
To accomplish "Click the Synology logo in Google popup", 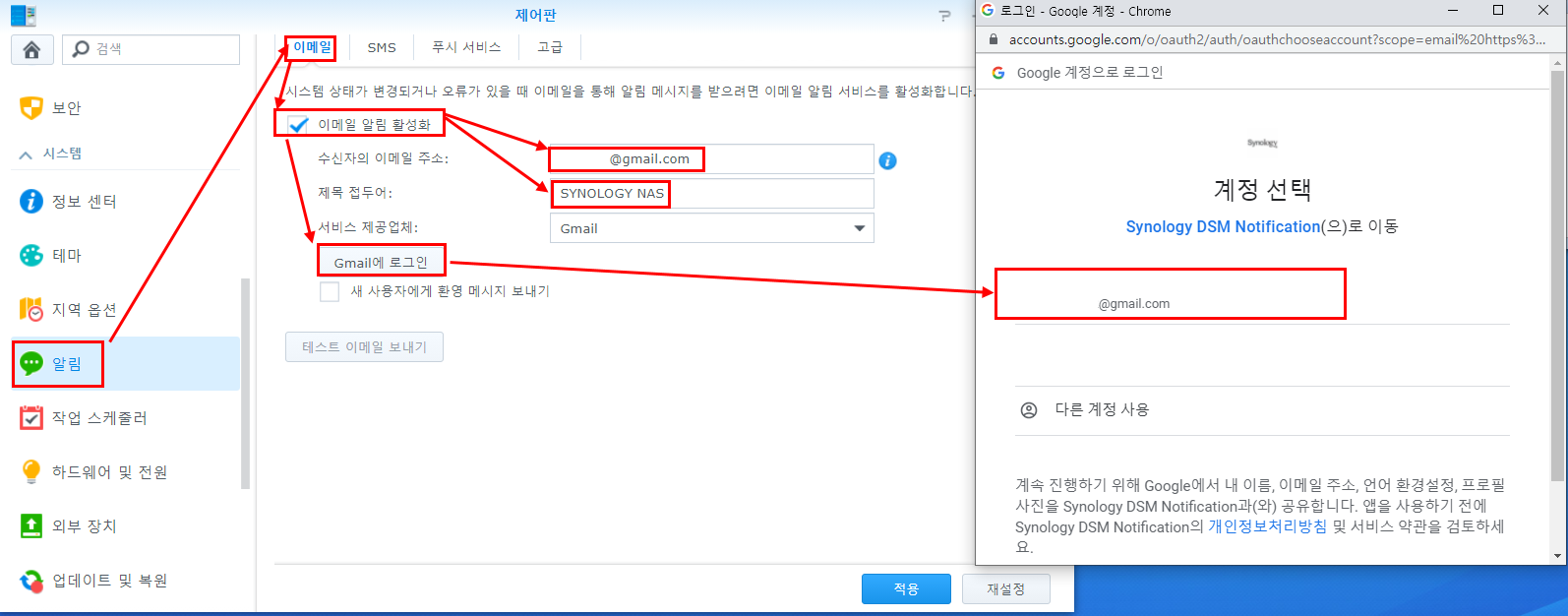I will [1262, 143].
